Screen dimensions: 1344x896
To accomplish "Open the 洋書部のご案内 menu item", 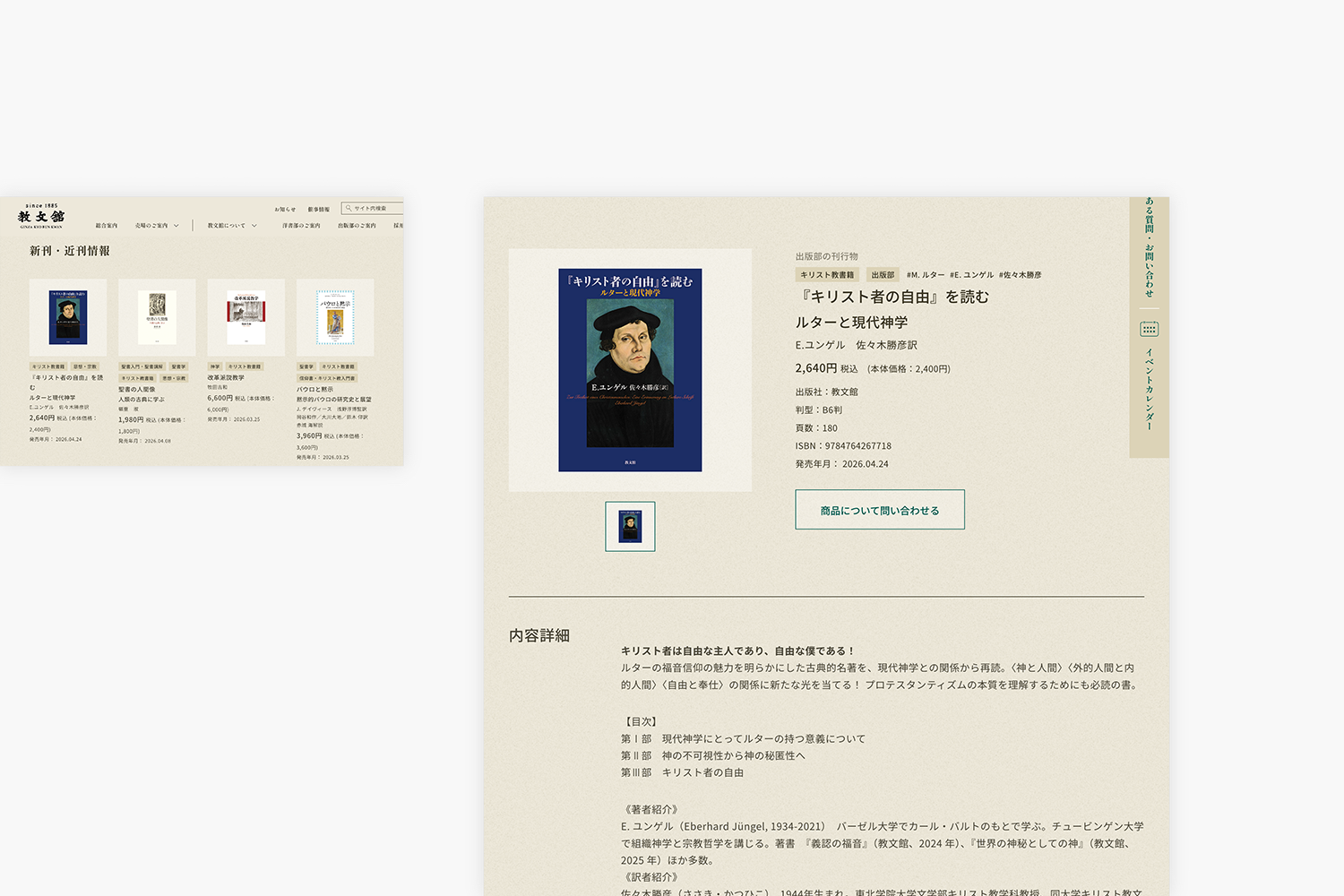I will pos(301,226).
